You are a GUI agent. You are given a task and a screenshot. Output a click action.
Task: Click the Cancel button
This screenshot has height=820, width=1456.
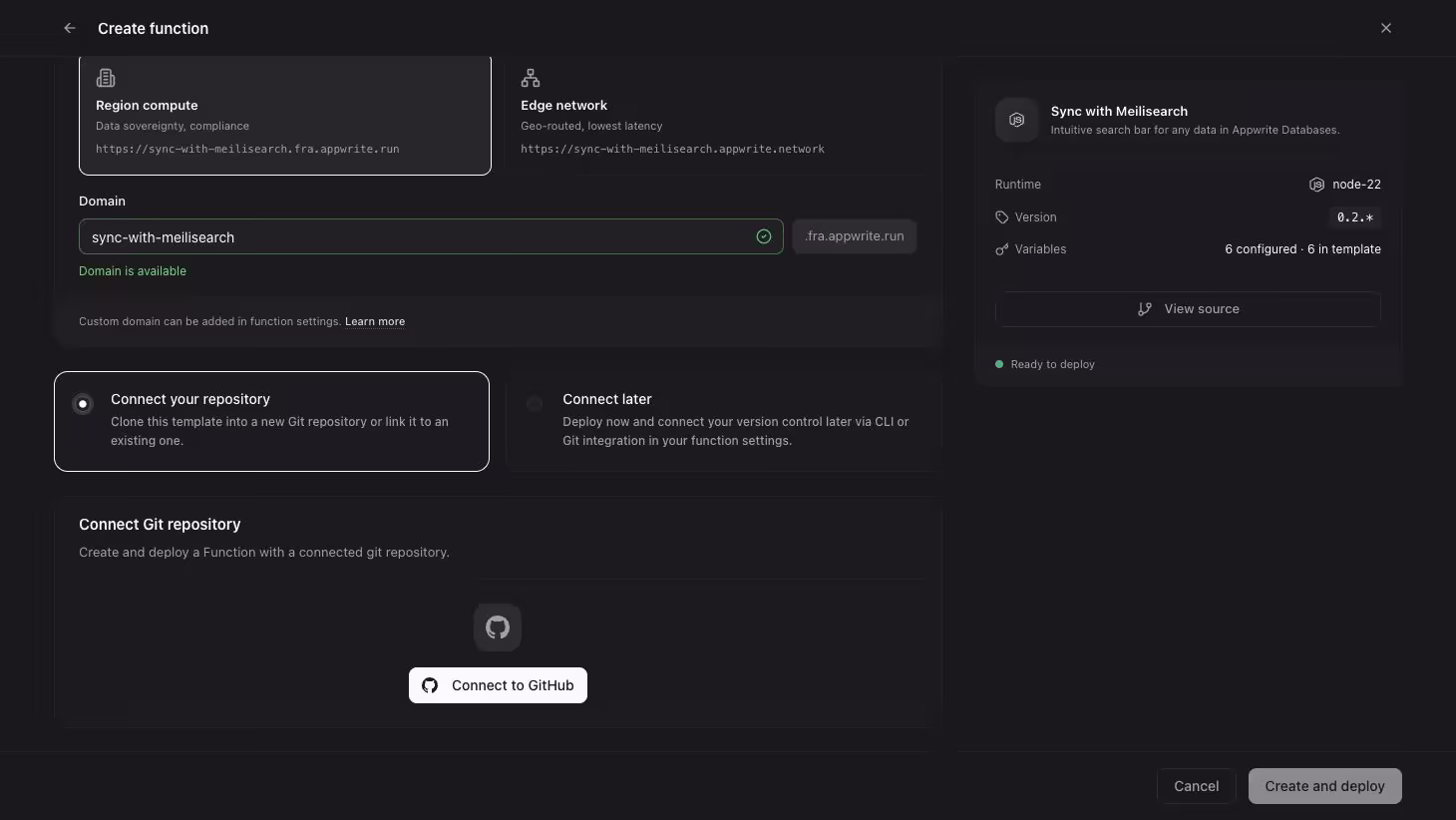1197,786
